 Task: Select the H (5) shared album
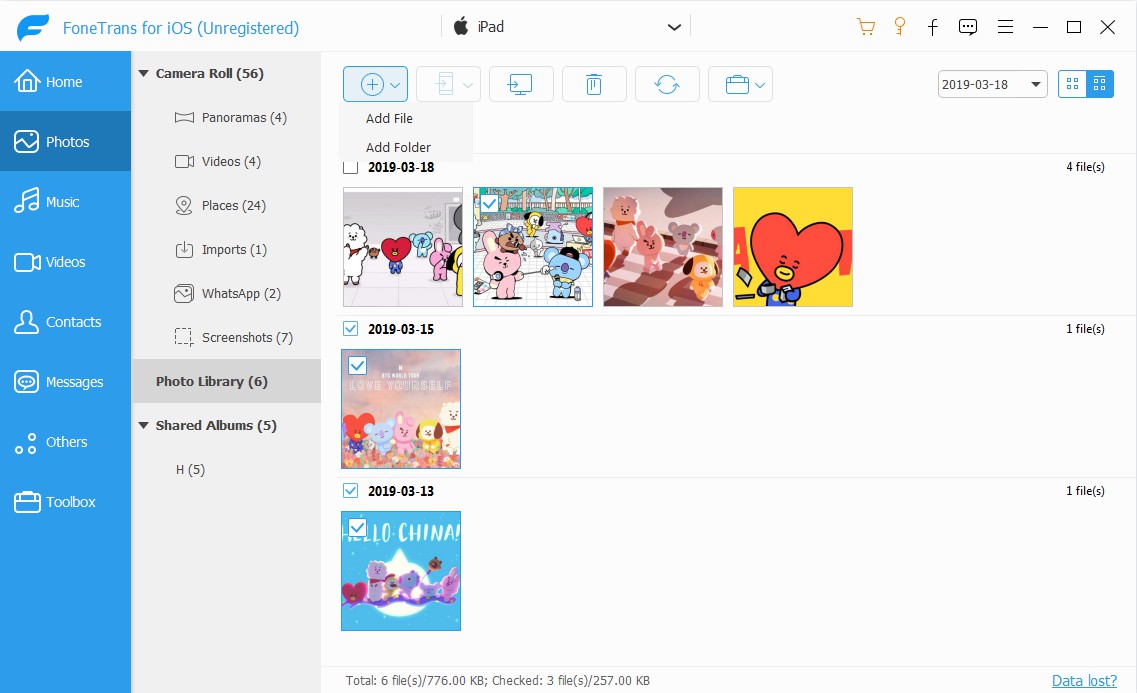(190, 470)
